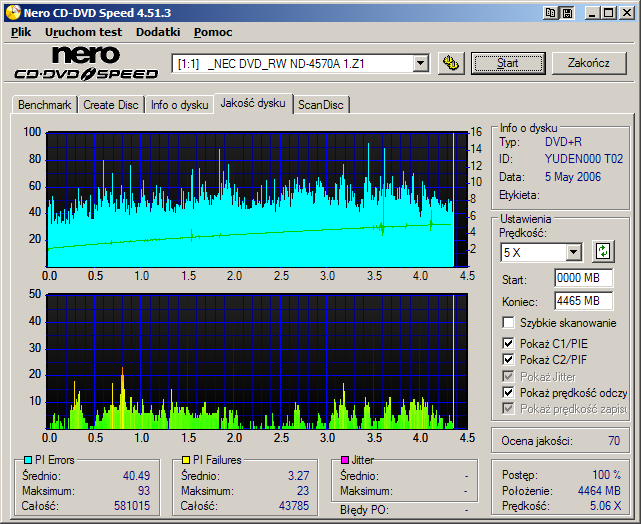Uncheck Pokaż C2/PIF option
The height and width of the screenshot is (524, 641).
click(x=508, y=359)
